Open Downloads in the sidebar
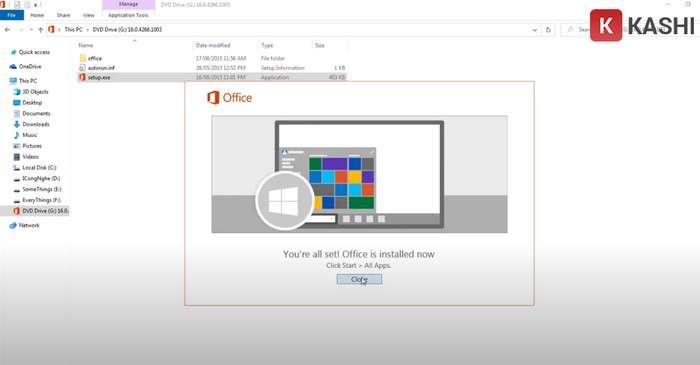This screenshot has height=365, width=700. [x=36, y=124]
